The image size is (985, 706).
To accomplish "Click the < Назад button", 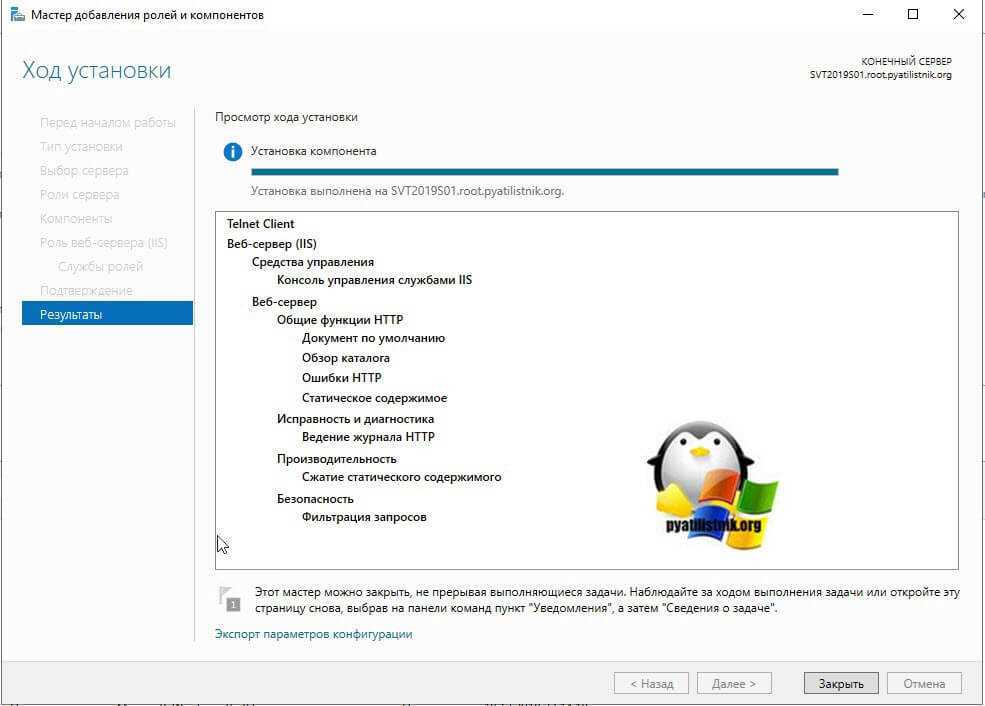I will click(x=650, y=684).
